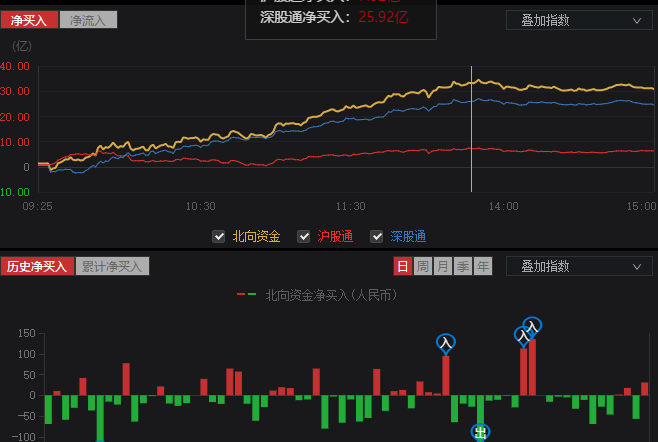
Task: Select the 历史净买入 tab
Action: [37, 266]
